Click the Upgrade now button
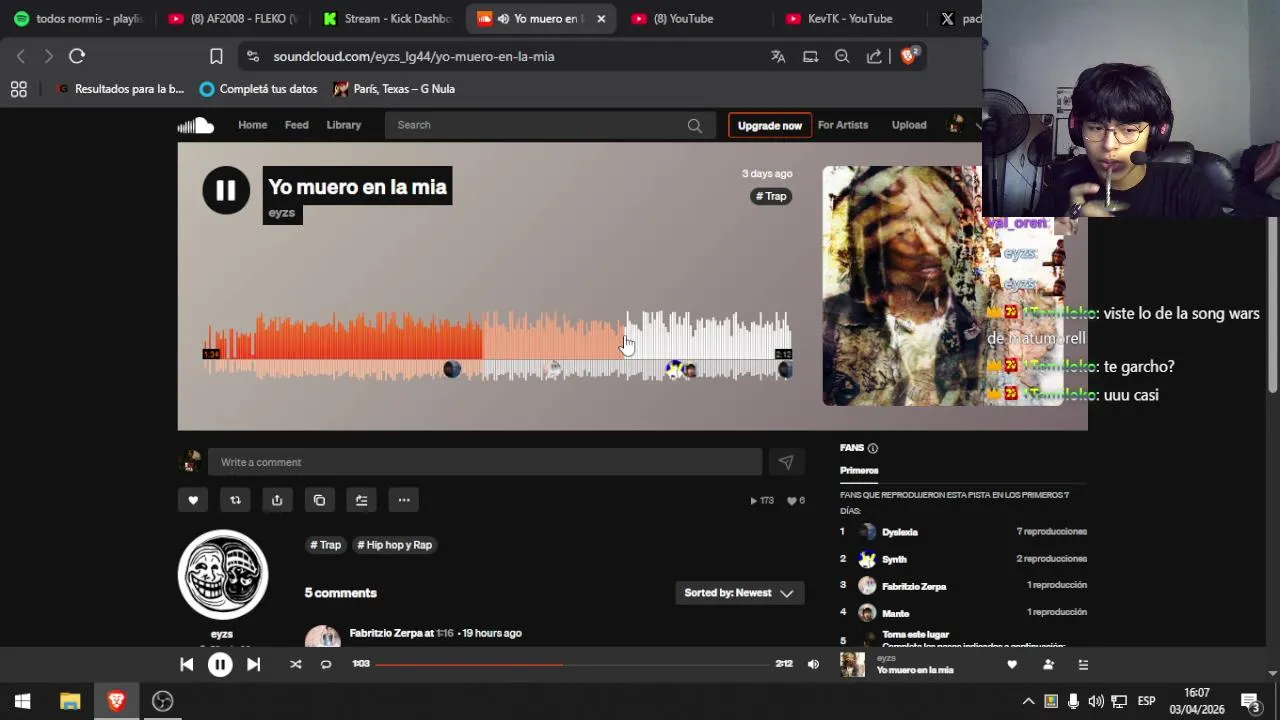This screenshot has width=1280, height=720. [x=770, y=125]
